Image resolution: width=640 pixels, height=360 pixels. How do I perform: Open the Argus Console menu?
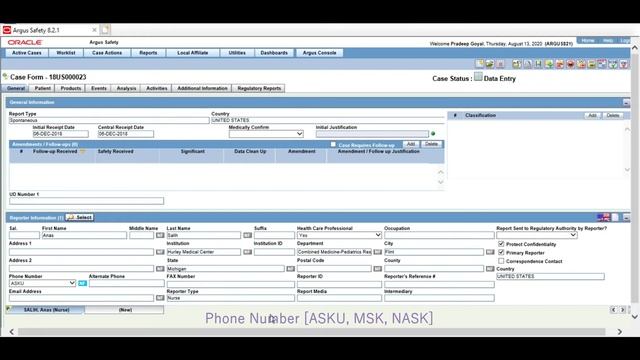click(x=320, y=53)
